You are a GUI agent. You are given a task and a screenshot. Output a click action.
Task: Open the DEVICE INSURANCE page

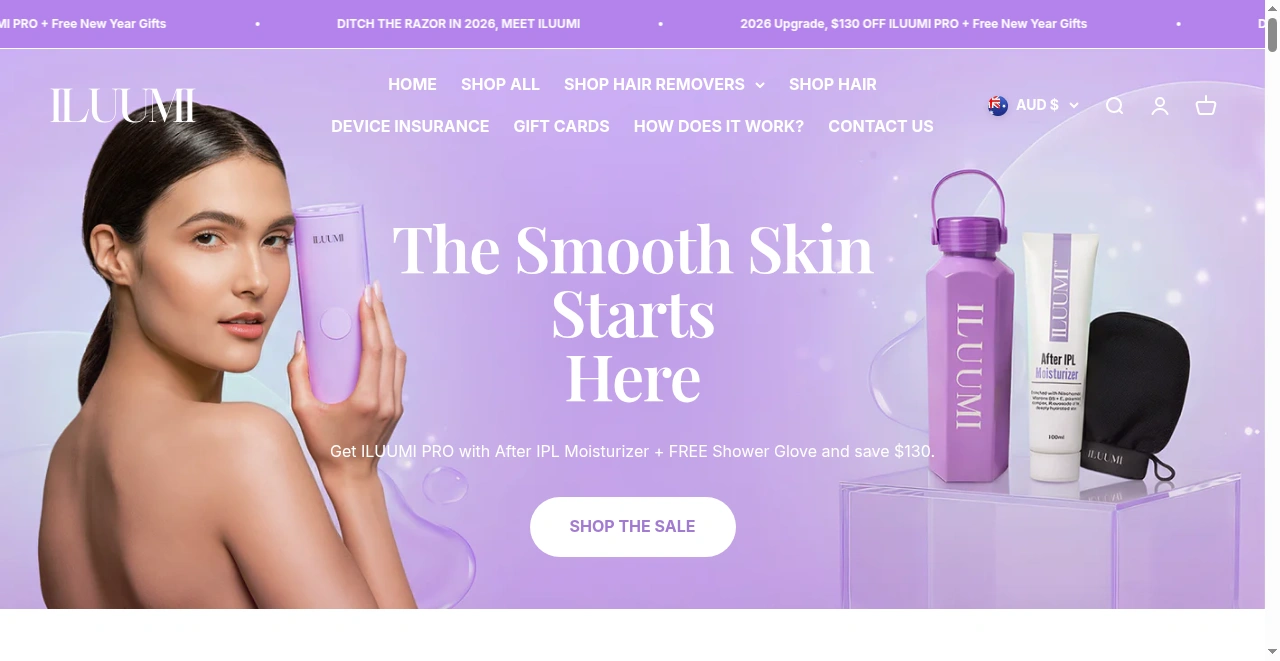click(410, 127)
